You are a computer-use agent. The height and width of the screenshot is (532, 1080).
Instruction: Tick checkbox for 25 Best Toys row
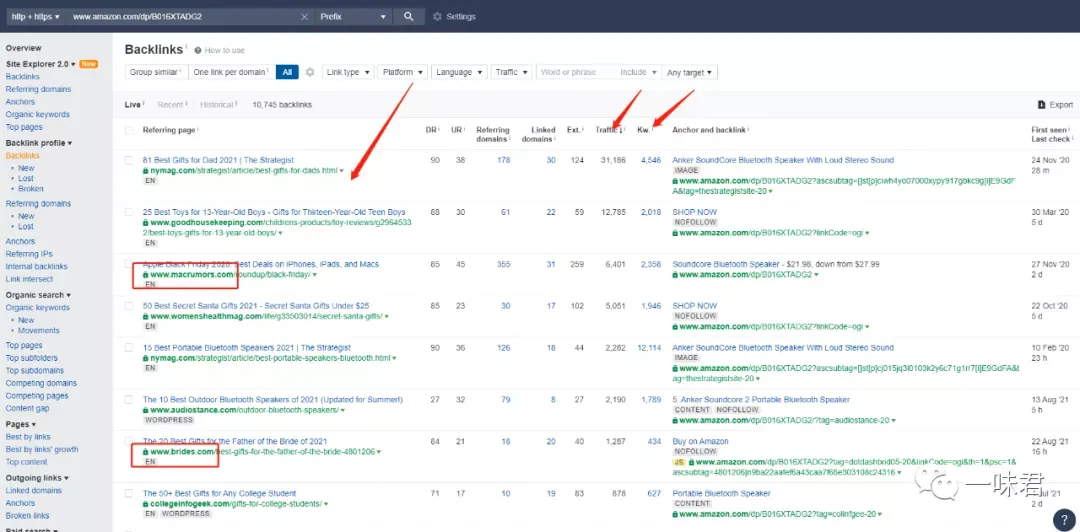coord(129,212)
